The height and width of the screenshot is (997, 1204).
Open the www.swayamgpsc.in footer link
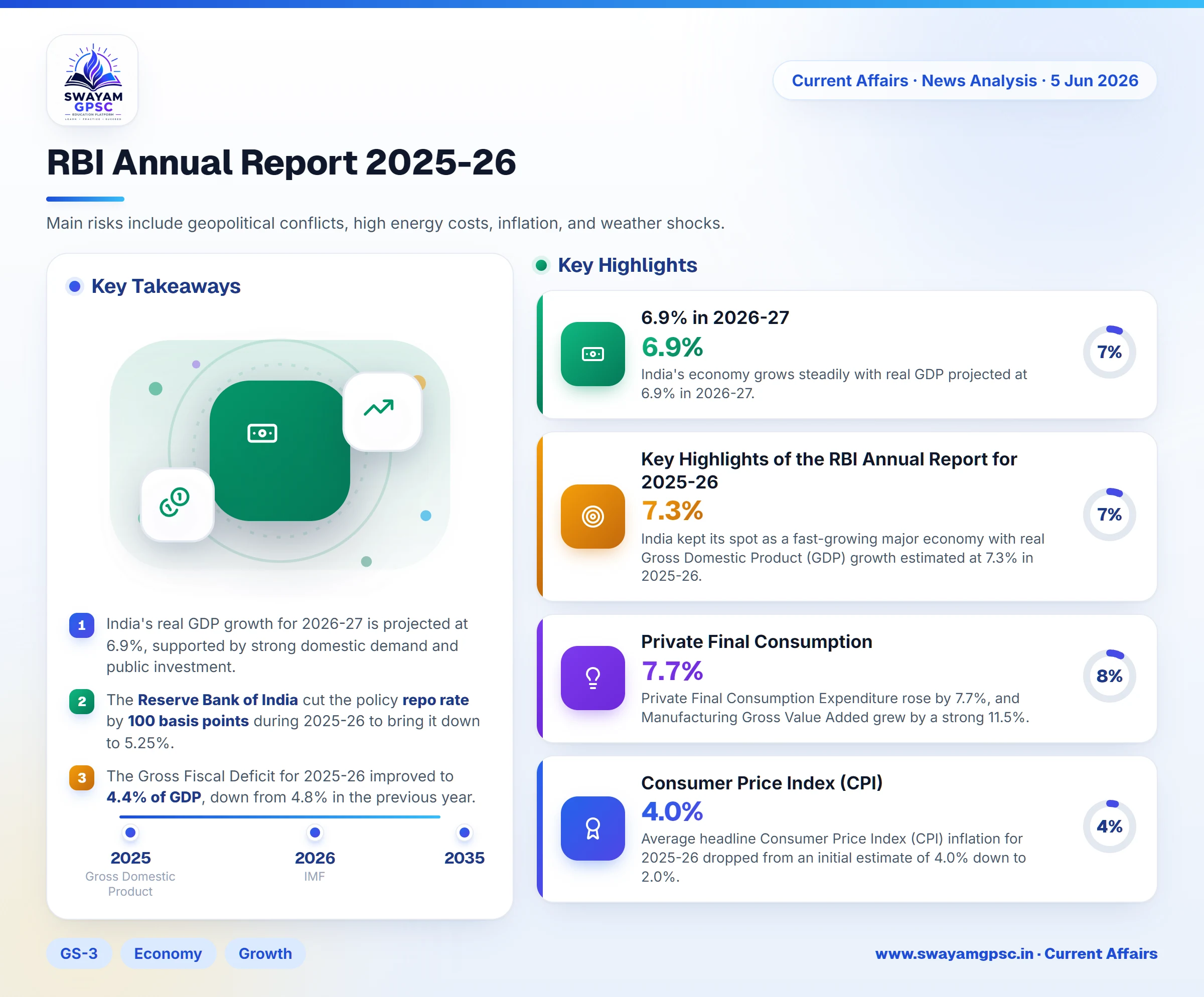(1016, 953)
